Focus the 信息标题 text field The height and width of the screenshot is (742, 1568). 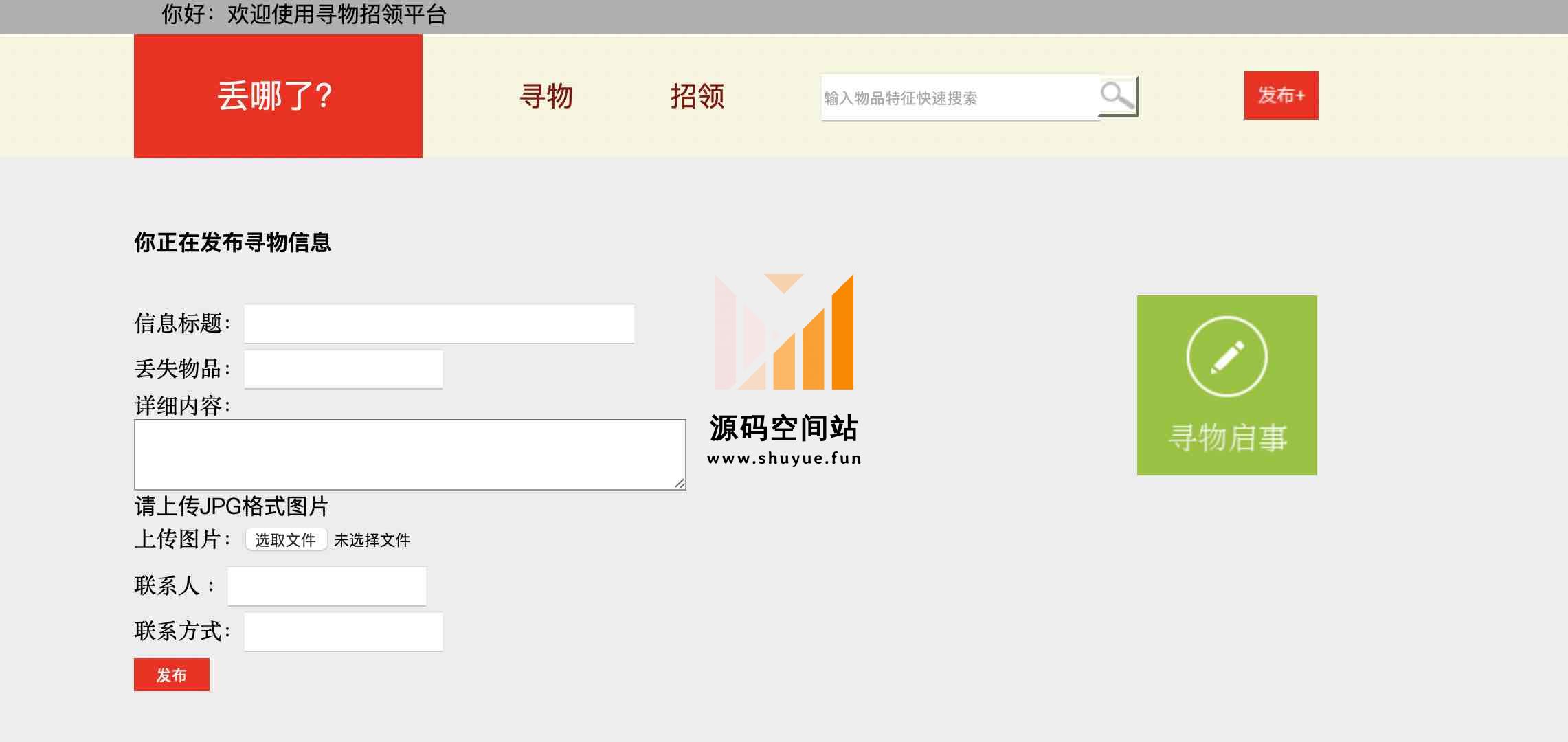point(439,324)
